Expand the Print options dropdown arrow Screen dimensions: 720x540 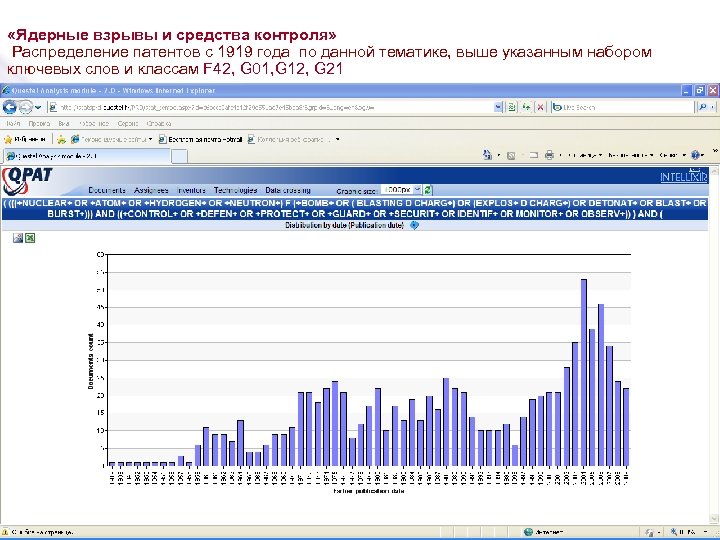click(560, 155)
